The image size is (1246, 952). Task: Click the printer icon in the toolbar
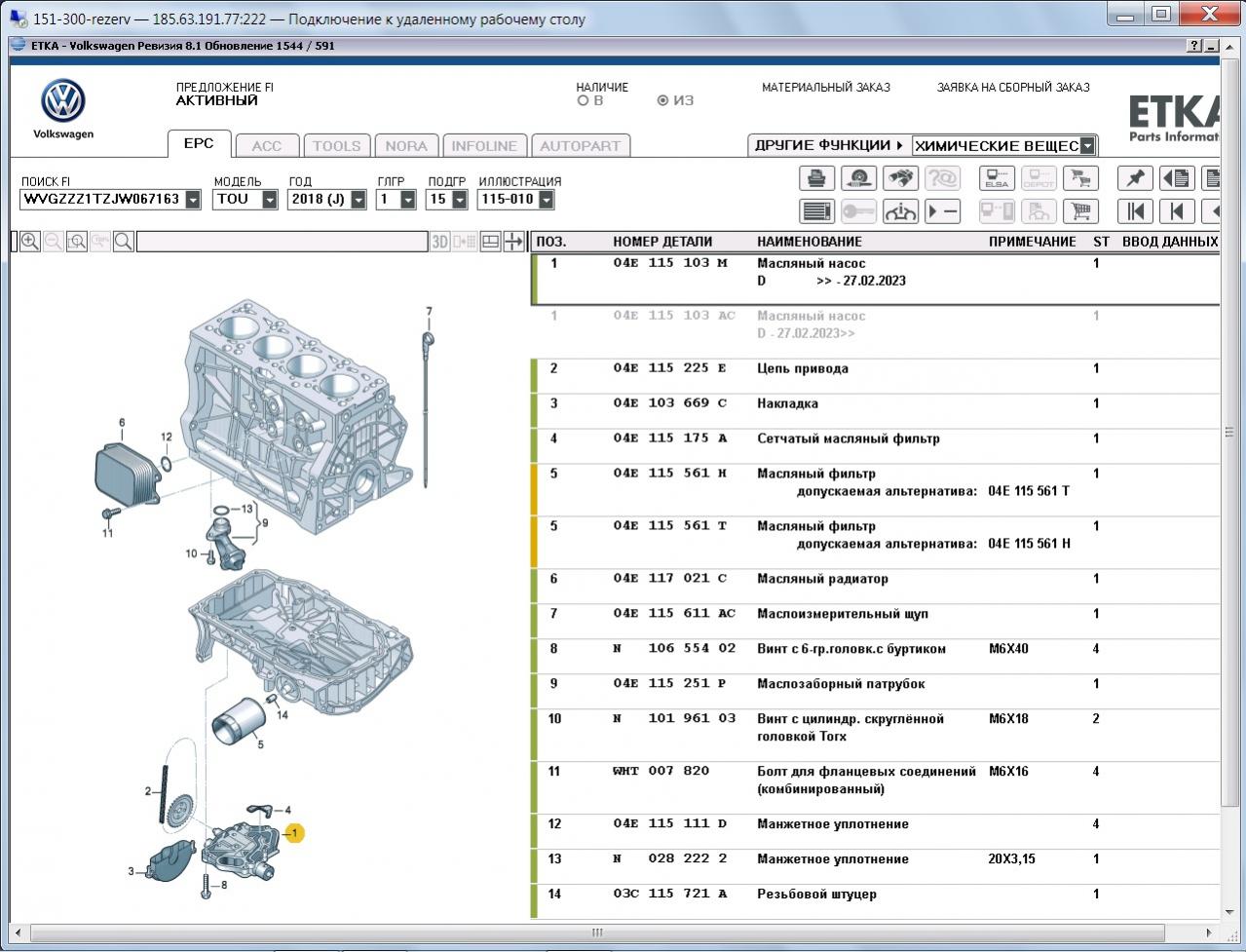coord(816,178)
